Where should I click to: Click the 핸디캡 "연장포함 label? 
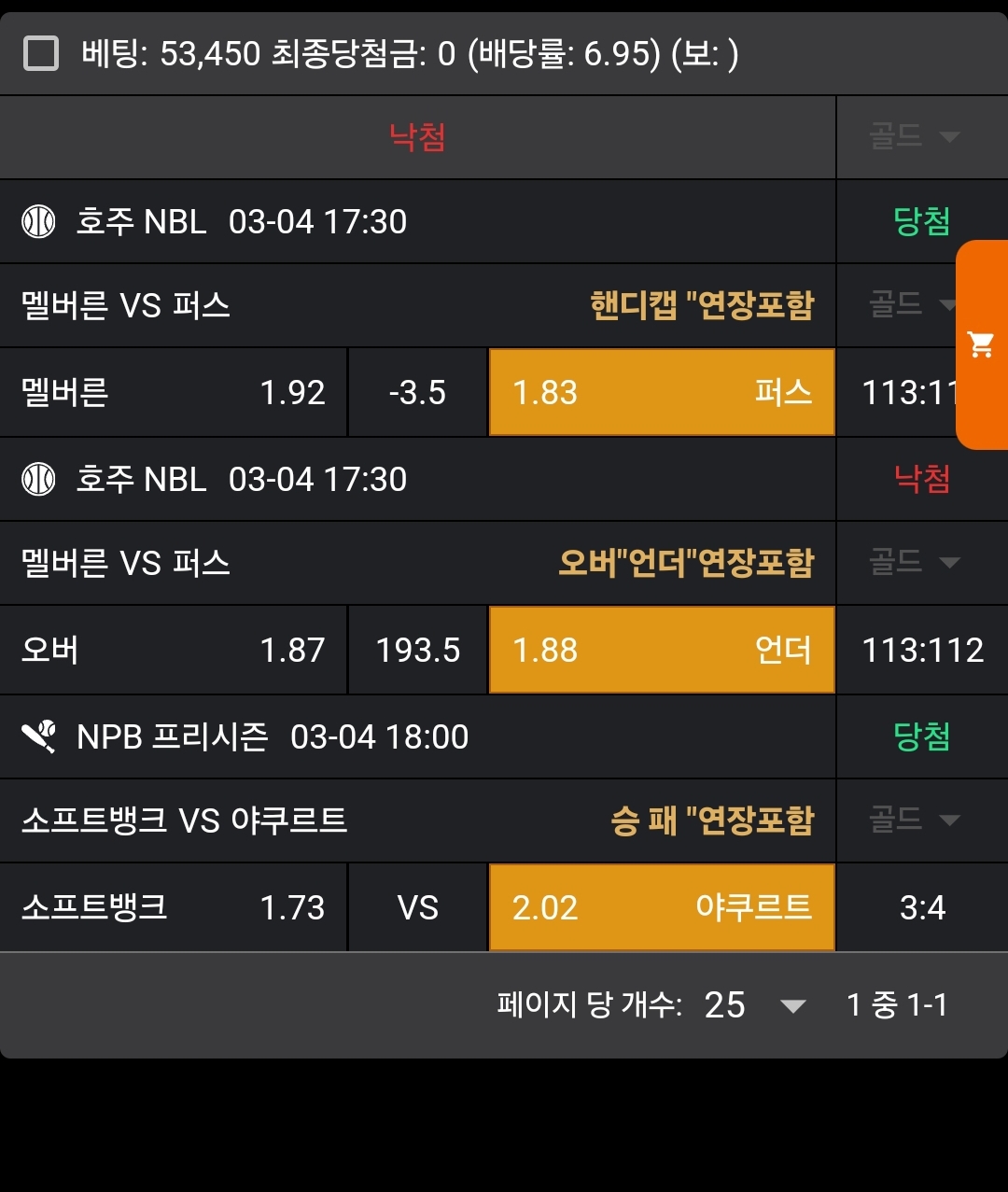pos(702,305)
